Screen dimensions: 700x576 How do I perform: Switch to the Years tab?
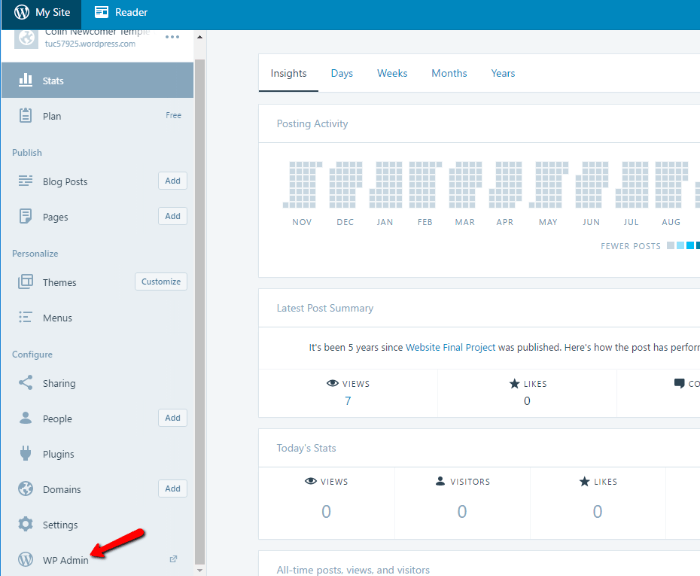click(x=503, y=73)
